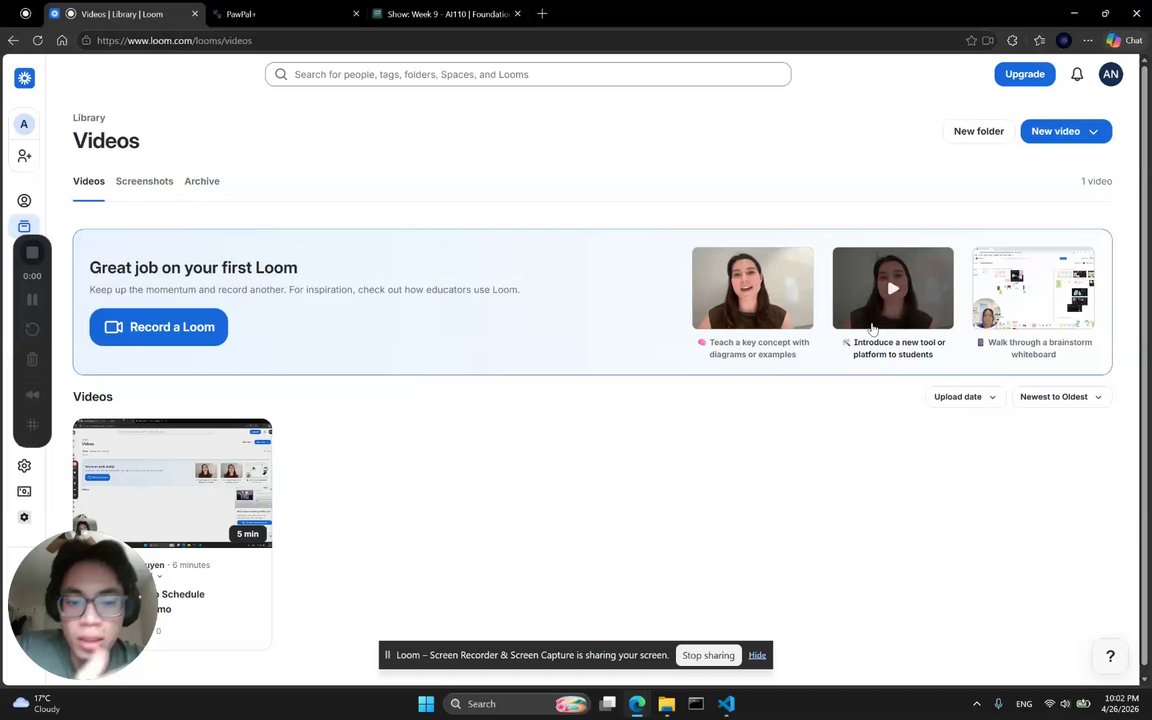Screen dimensions: 1152x720
Task: Open the workspace avatar labeled A
Action: pos(24,124)
